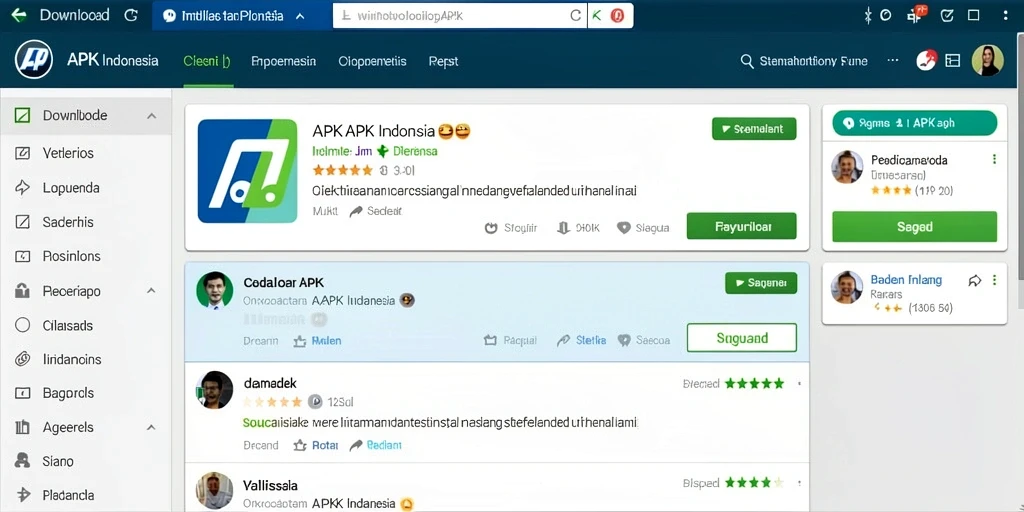The width and height of the screenshot is (1024, 512).
Task: Click the Raqual icon in Cedaloar post
Action: point(490,340)
